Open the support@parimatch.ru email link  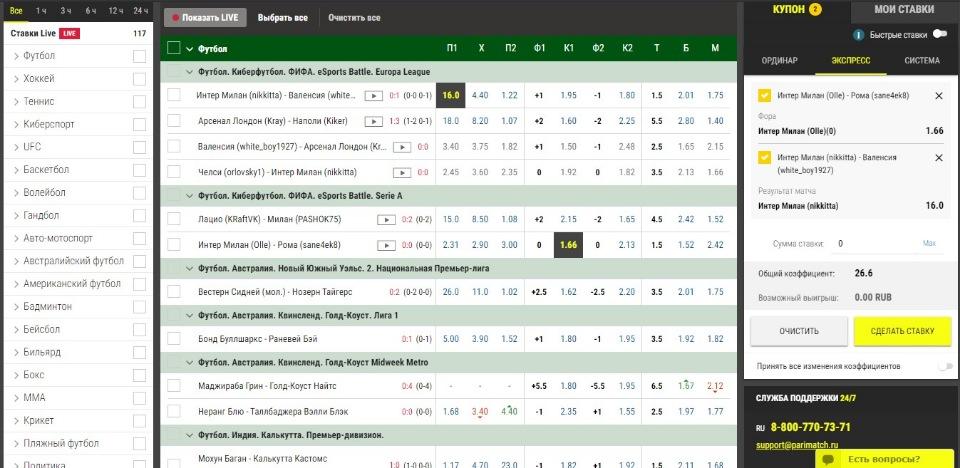[x=797, y=445]
